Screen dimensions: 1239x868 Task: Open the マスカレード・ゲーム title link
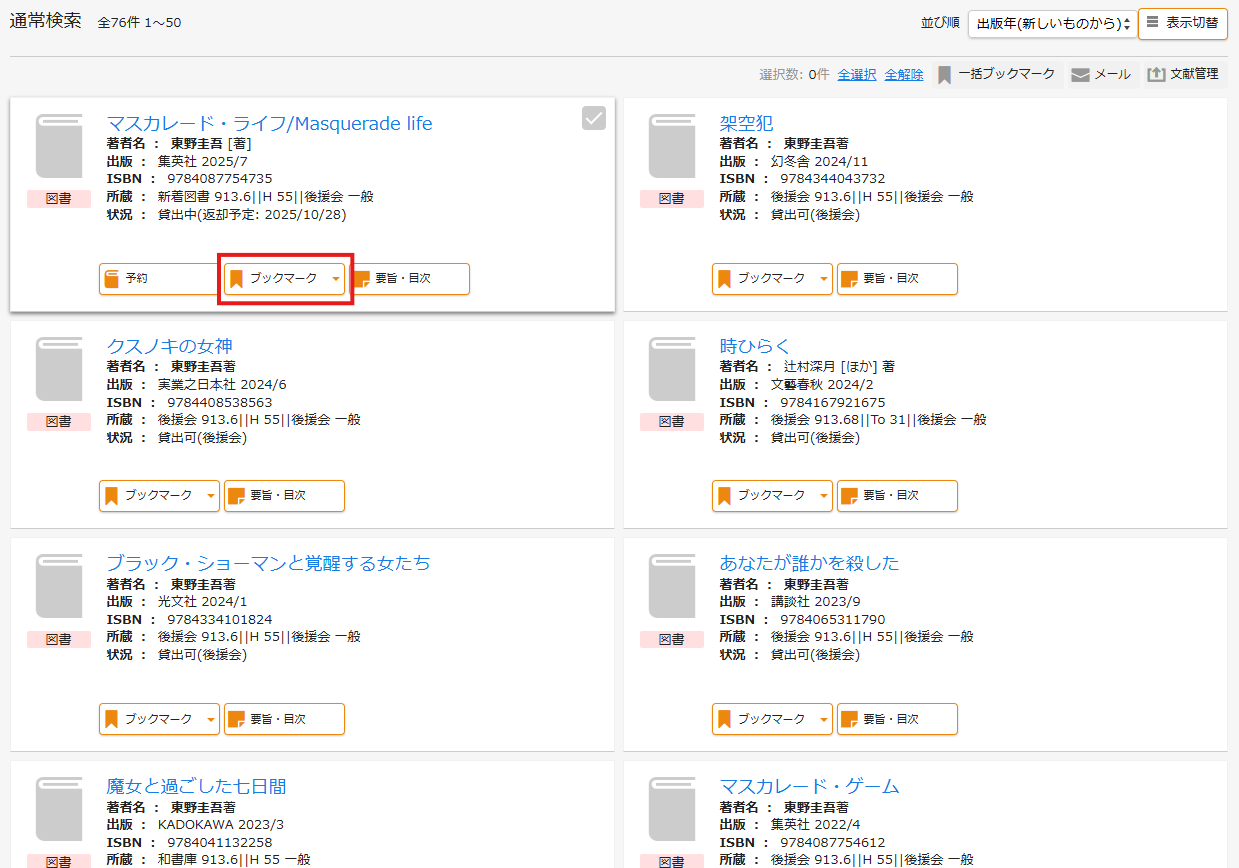pos(809,786)
